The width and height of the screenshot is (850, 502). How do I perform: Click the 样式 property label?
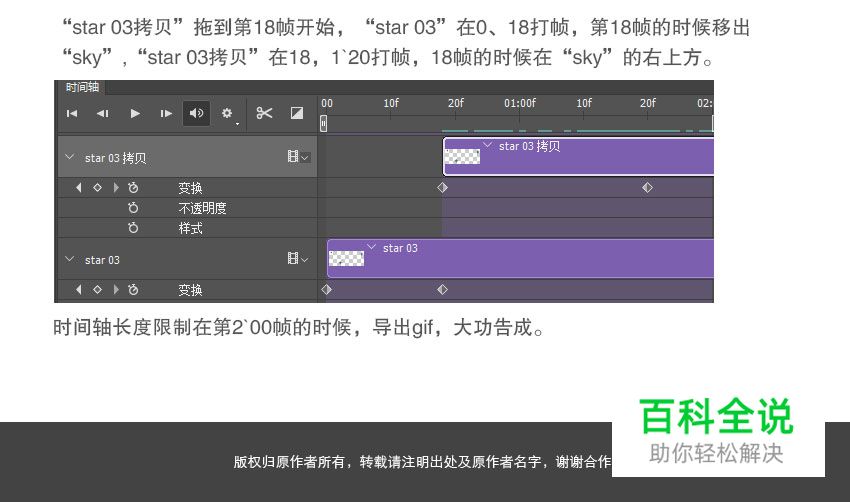[190, 228]
